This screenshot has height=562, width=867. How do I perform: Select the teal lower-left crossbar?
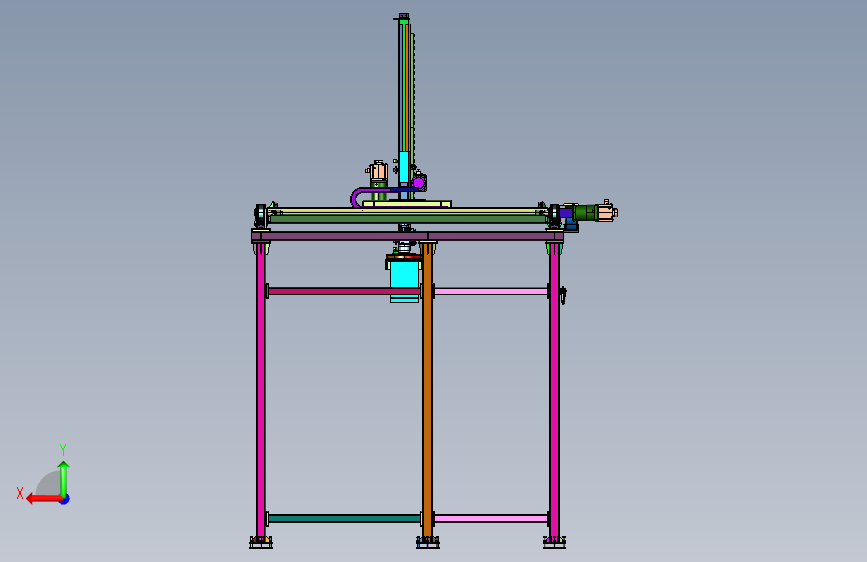344,518
